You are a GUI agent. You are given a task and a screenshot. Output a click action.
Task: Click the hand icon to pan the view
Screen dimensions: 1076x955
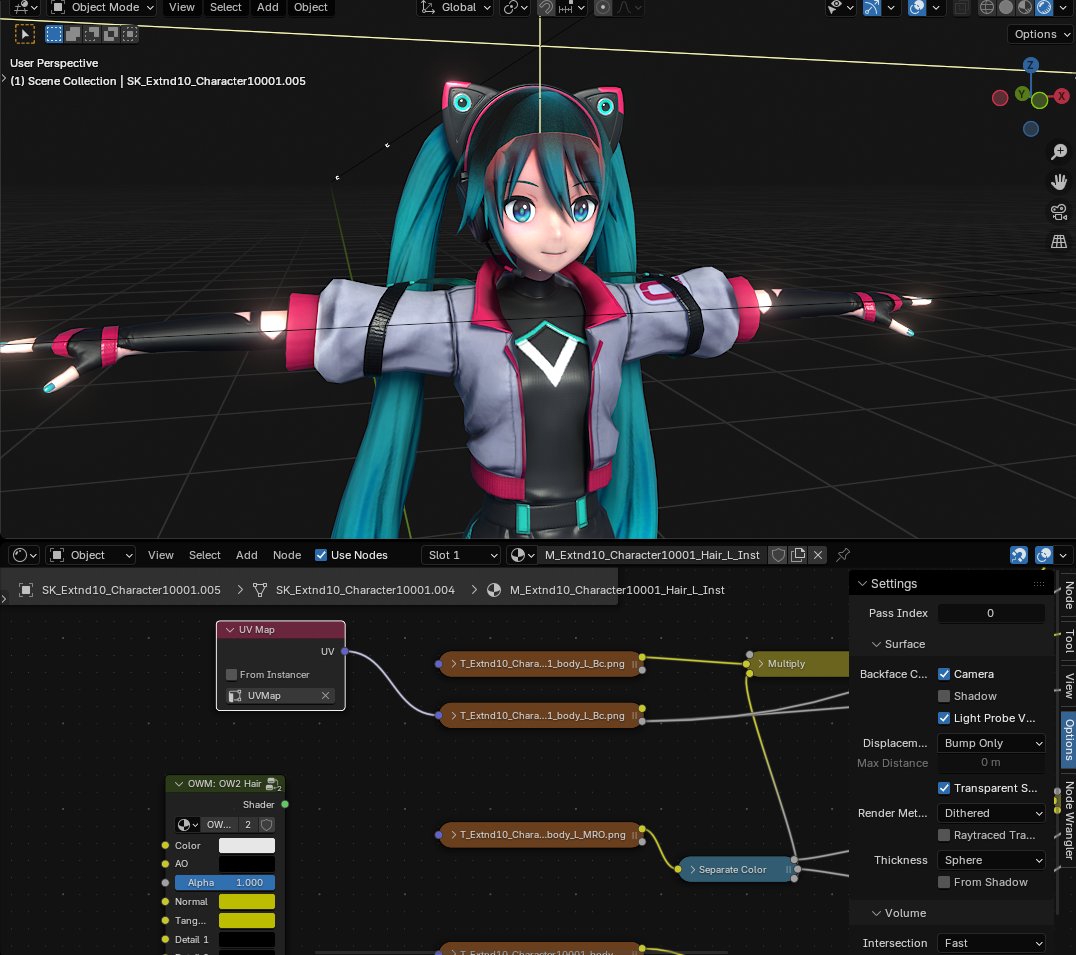[1059, 181]
